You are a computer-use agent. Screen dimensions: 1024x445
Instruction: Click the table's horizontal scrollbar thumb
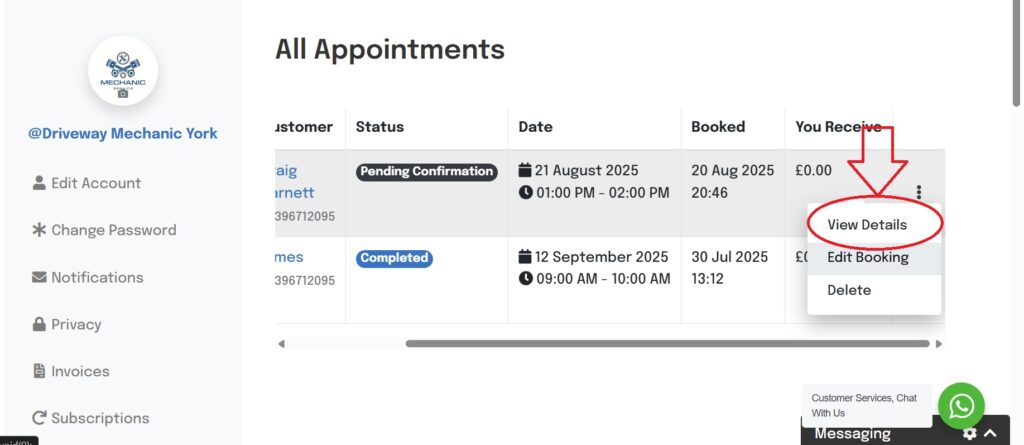[x=667, y=343]
